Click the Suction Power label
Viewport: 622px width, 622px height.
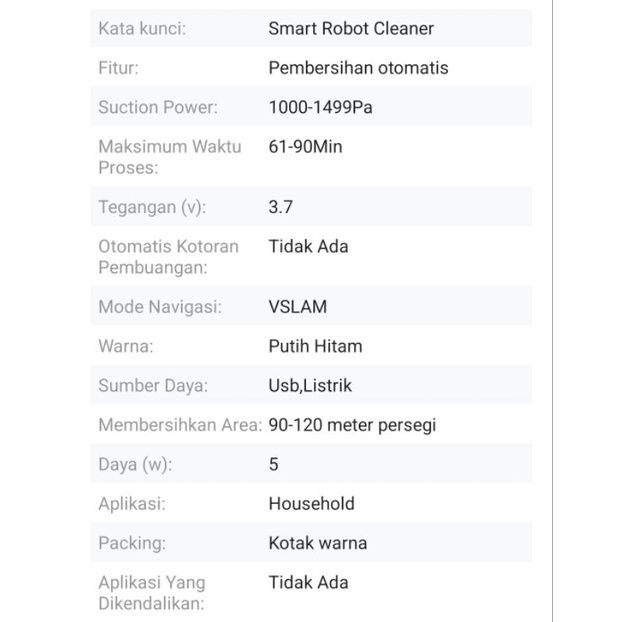point(158,108)
